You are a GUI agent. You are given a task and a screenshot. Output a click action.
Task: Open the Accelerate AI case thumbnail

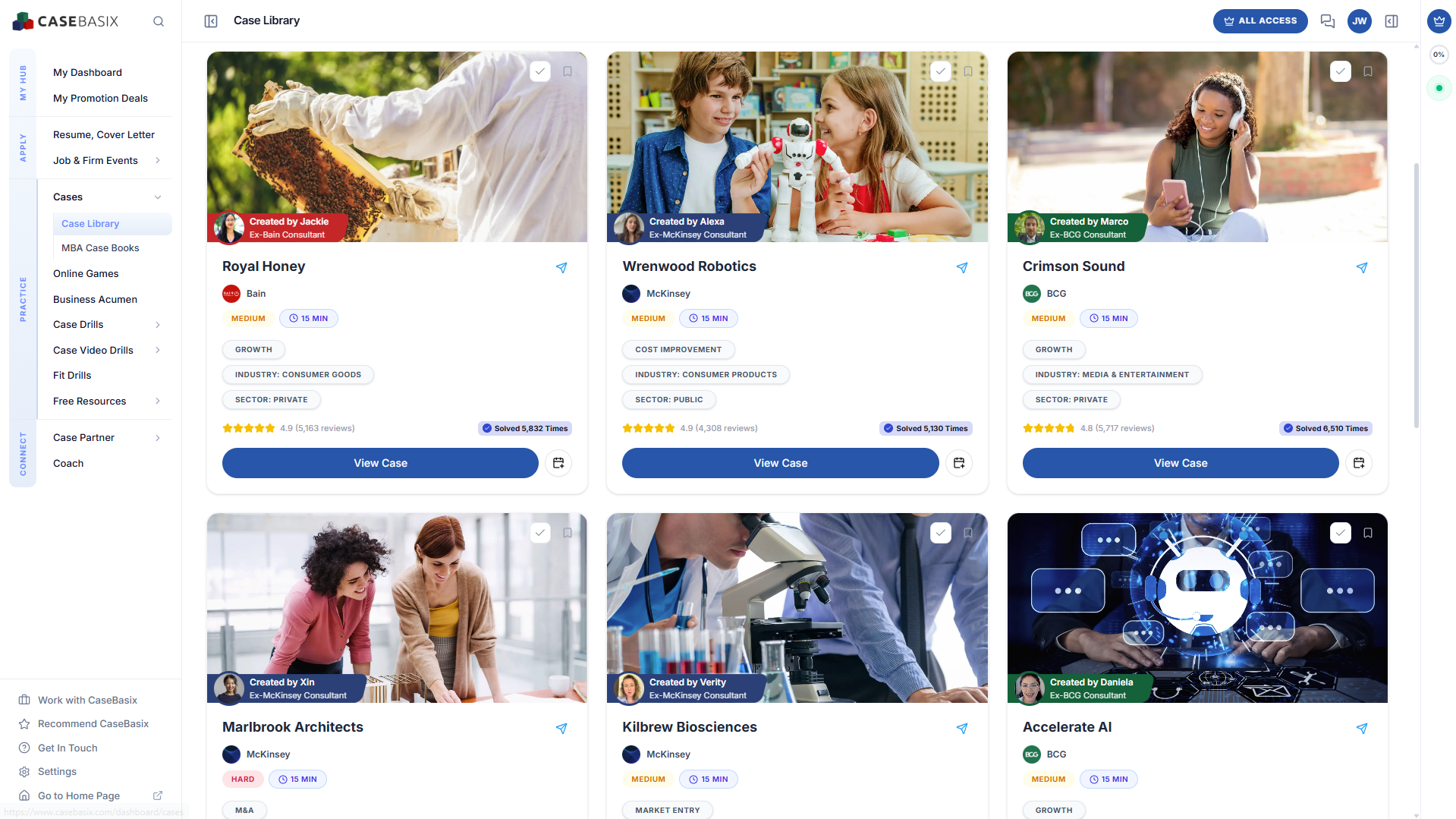(1197, 608)
